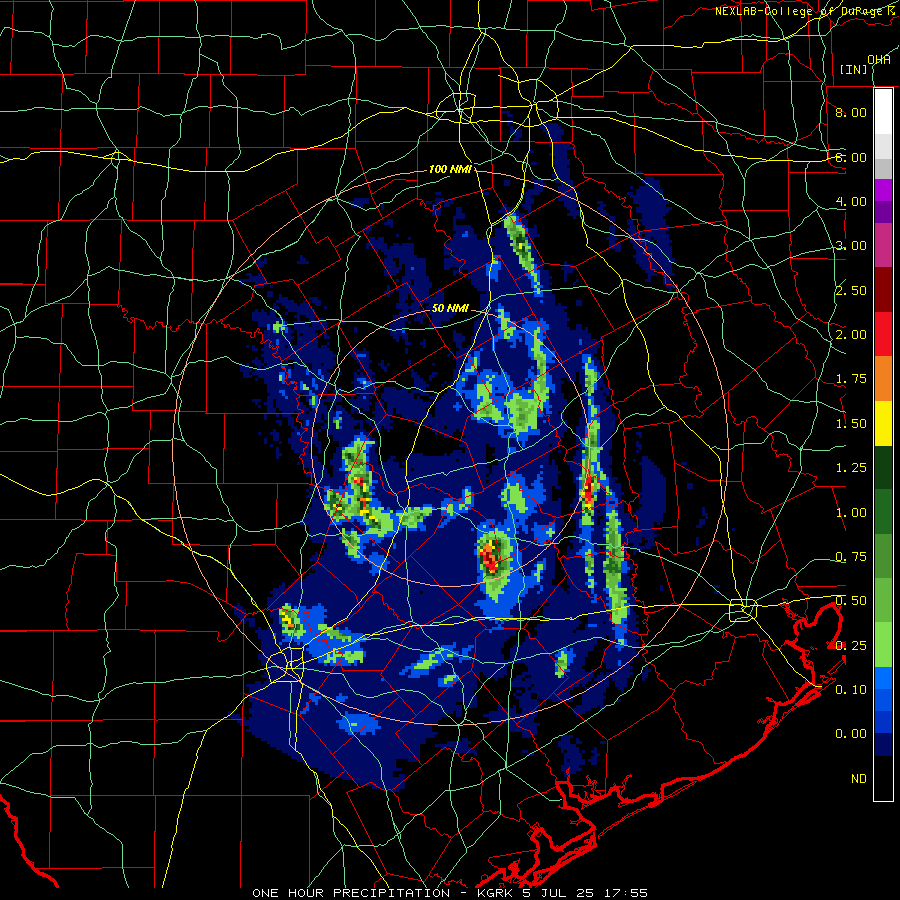The width and height of the screenshot is (900, 900).
Task: Click the 0.25 legend value
Action: [x=851, y=646]
